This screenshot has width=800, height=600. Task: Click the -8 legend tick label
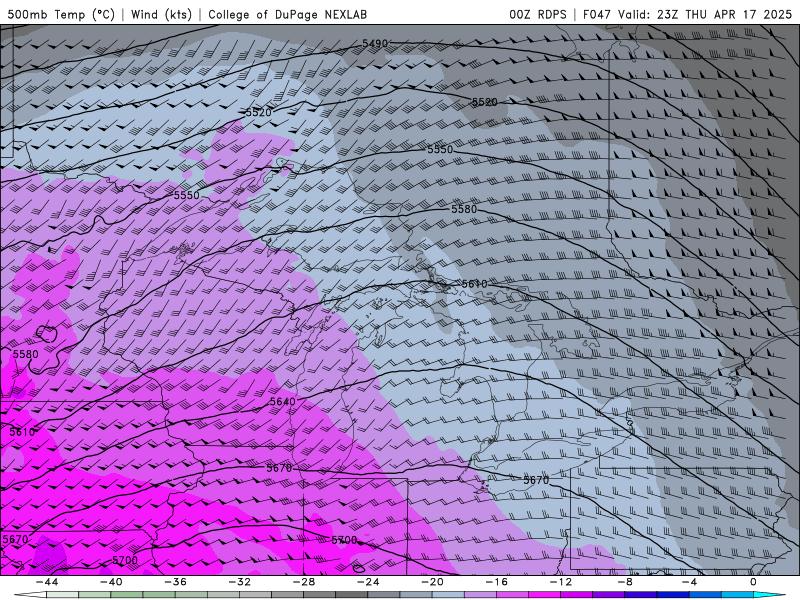(624, 582)
